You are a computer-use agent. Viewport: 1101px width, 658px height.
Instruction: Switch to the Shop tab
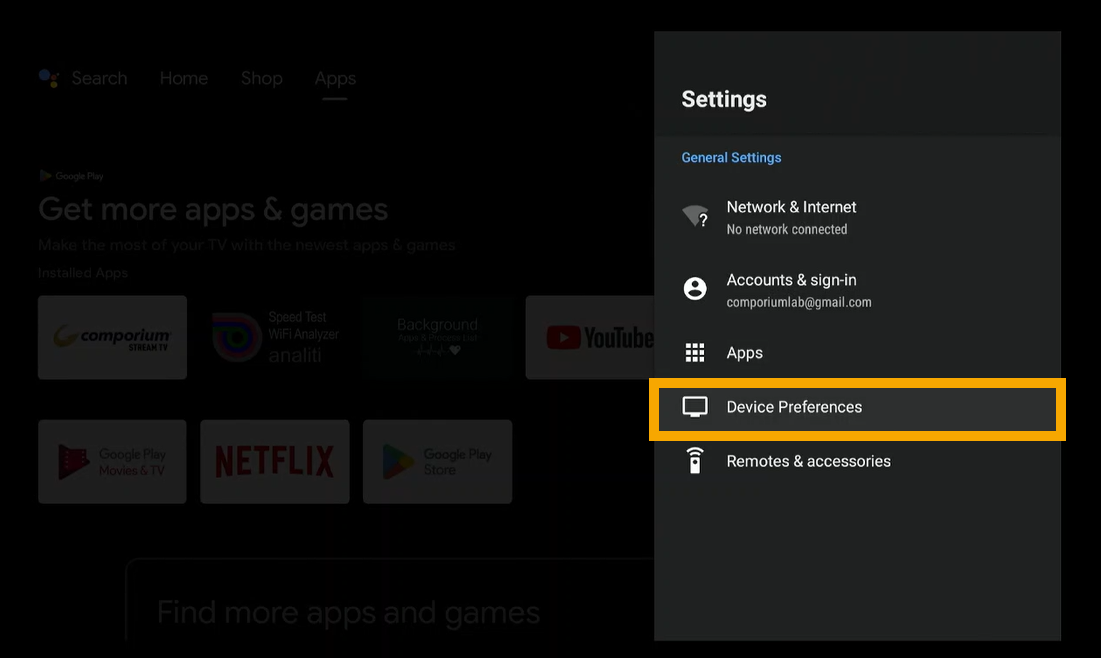coord(262,78)
